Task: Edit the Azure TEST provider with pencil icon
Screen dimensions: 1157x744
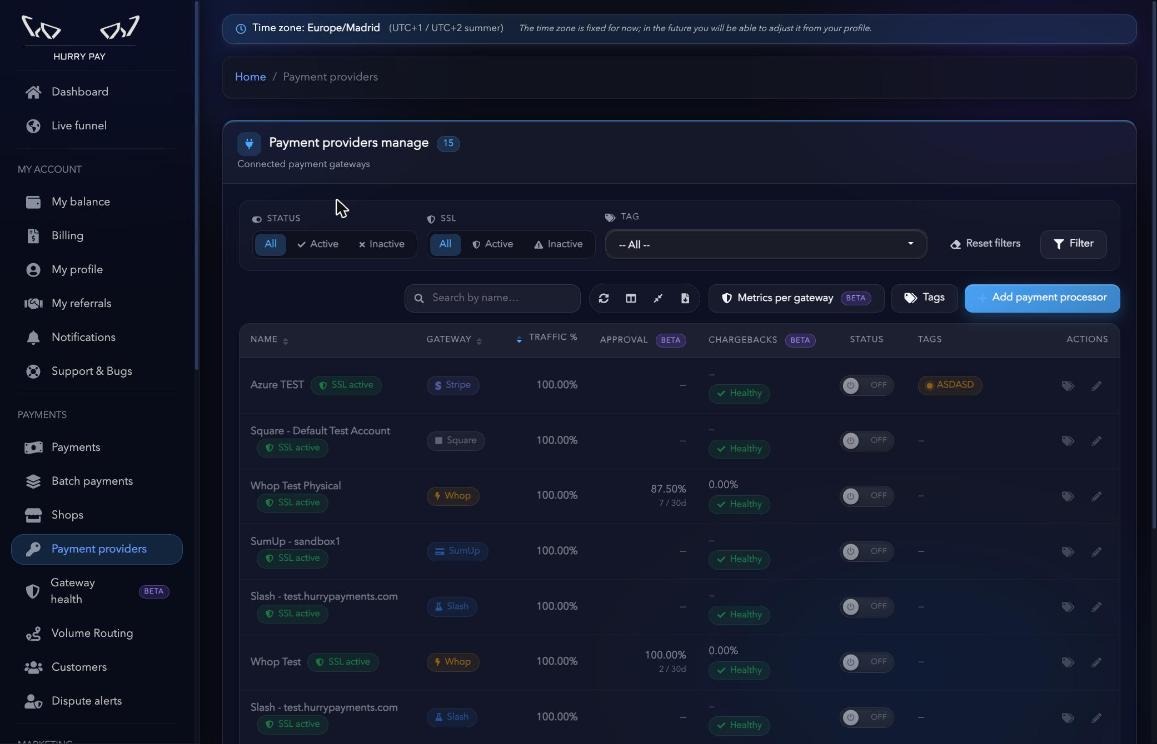Action: point(1096,385)
